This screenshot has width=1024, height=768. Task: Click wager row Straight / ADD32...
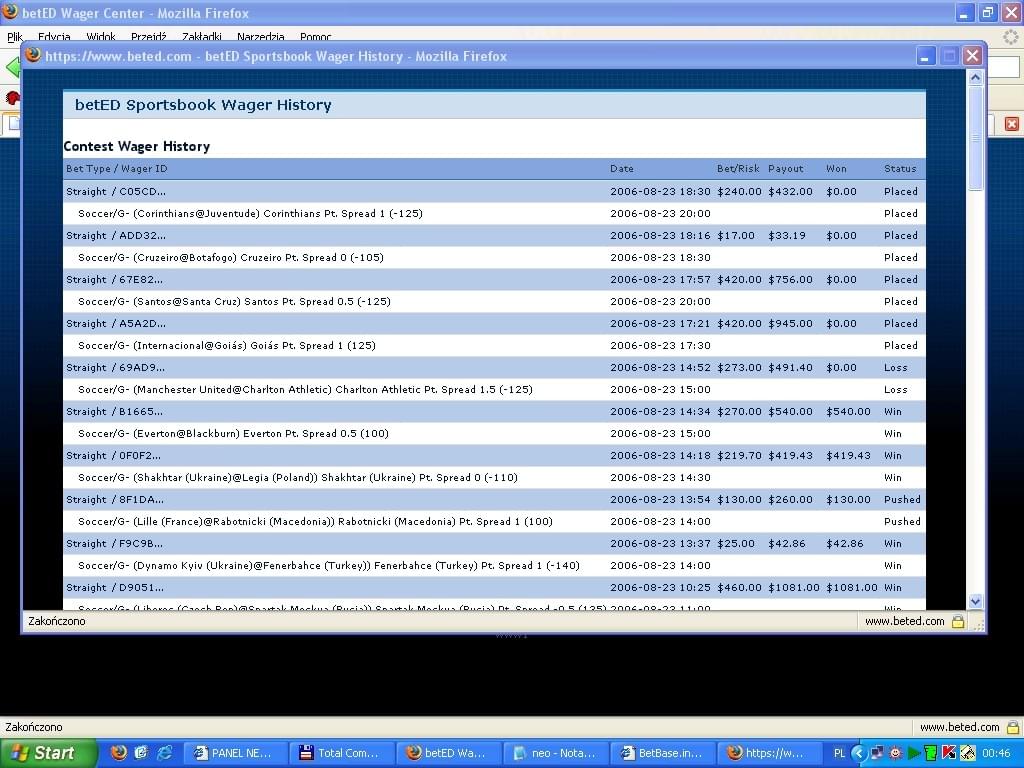tap(494, 236)
